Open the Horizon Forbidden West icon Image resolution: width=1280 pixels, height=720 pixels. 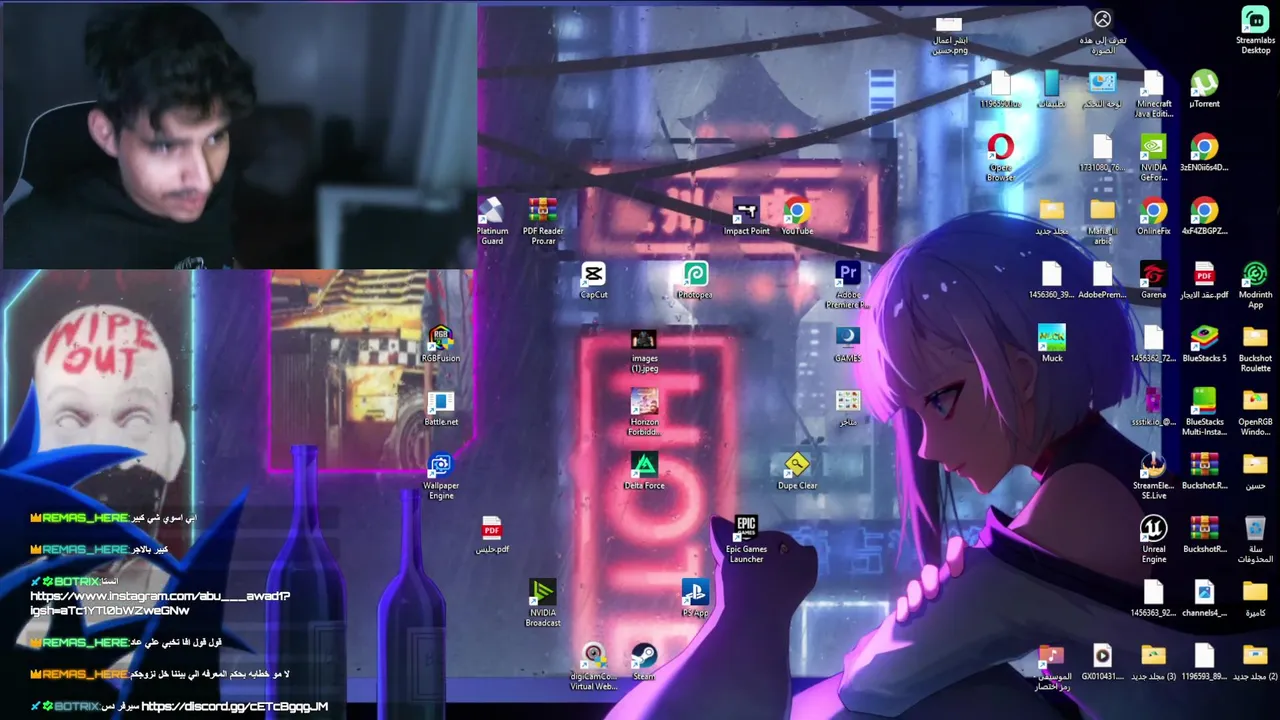click(x=644, y=412)
